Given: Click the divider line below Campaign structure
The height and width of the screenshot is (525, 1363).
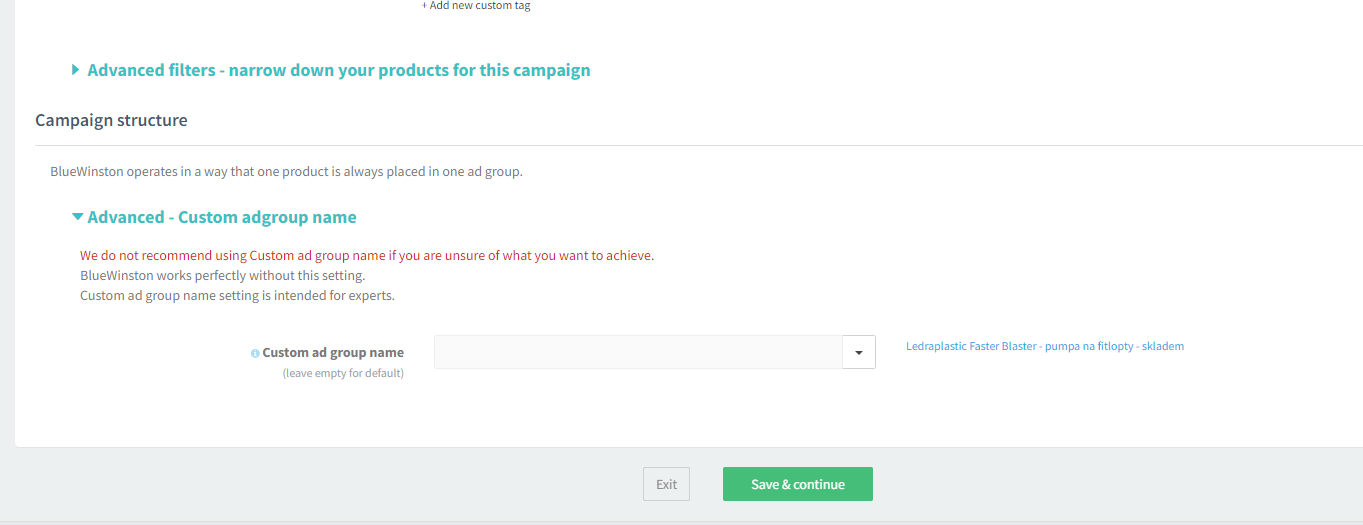Looking at the screenshot, I should coord(699,145).
